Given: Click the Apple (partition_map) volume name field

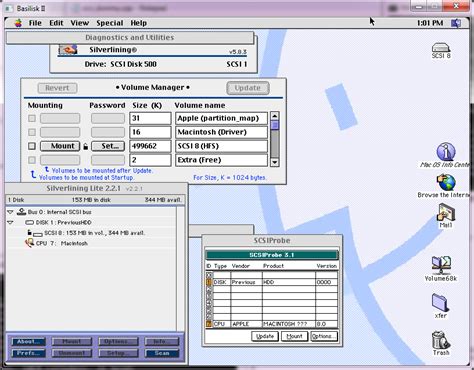Looking at the screenshot, I should coord(221,118).
